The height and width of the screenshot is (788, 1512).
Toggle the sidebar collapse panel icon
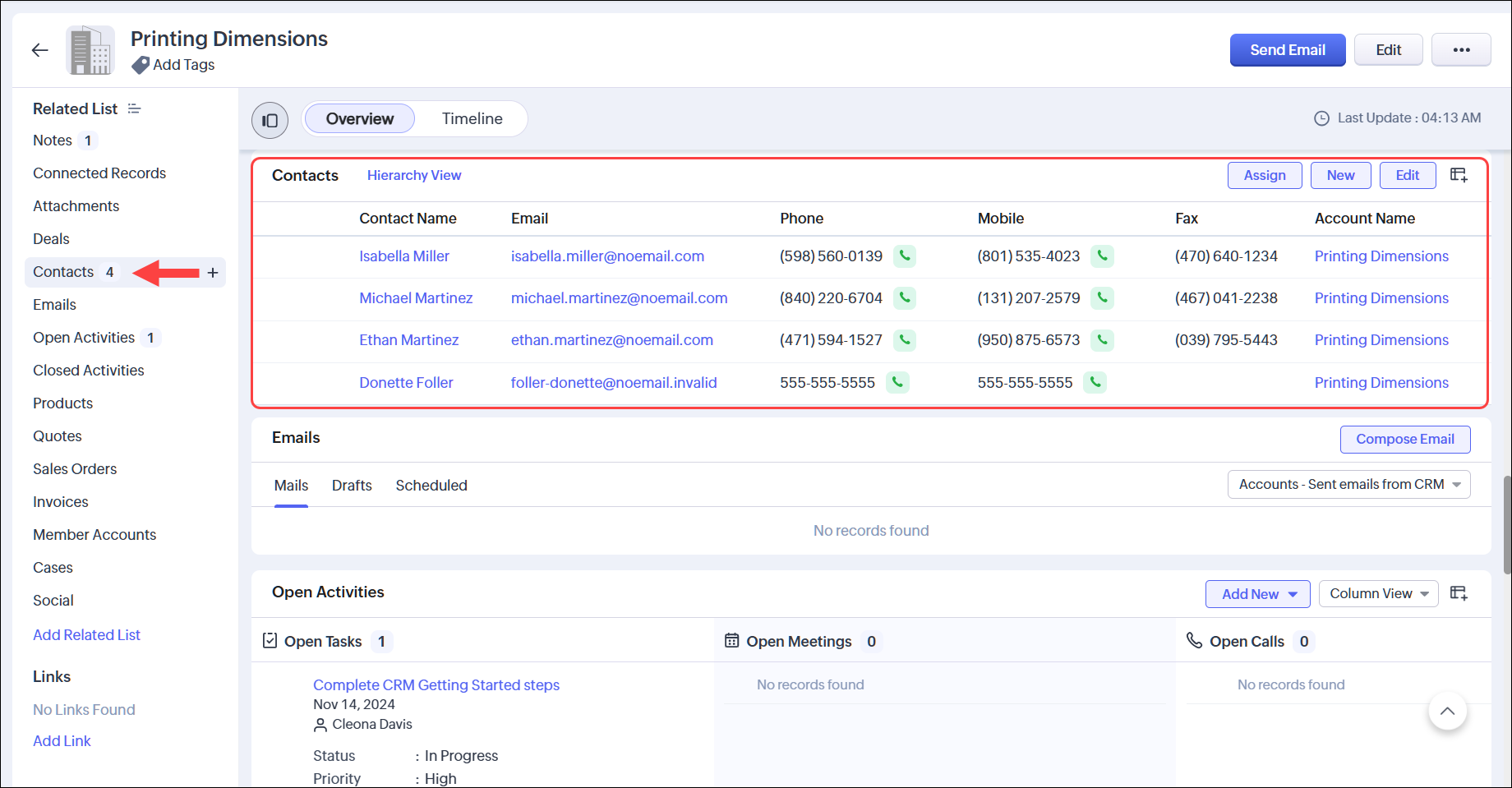(270, 121)
